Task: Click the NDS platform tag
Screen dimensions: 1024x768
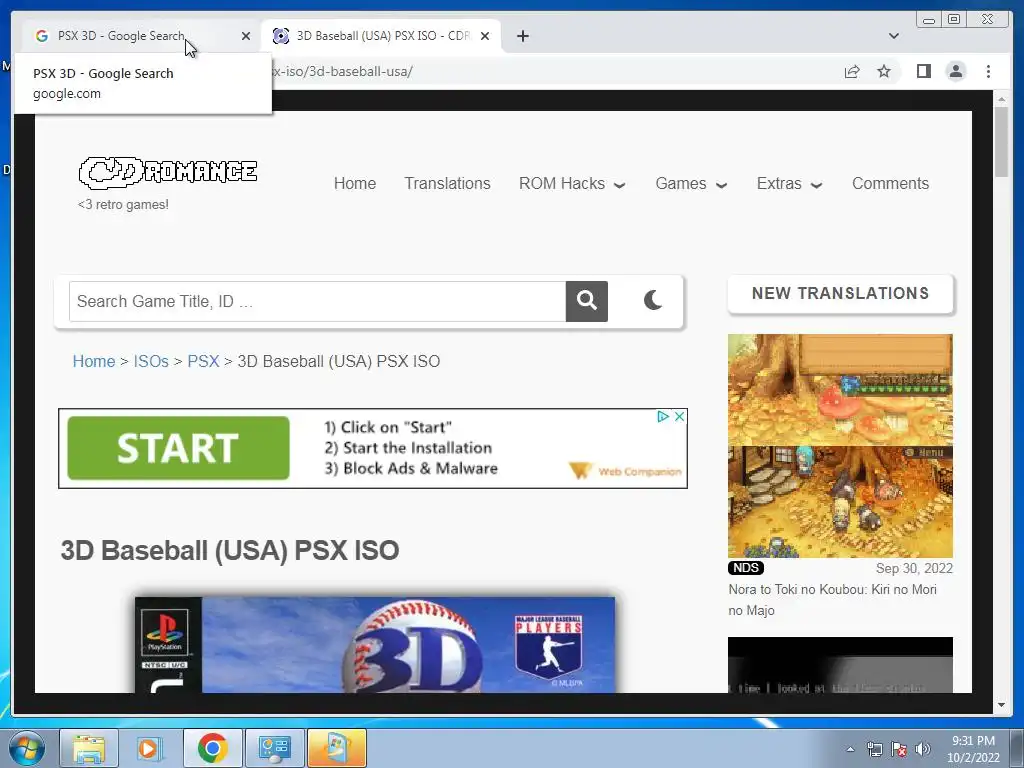Action: click(746, 568)
